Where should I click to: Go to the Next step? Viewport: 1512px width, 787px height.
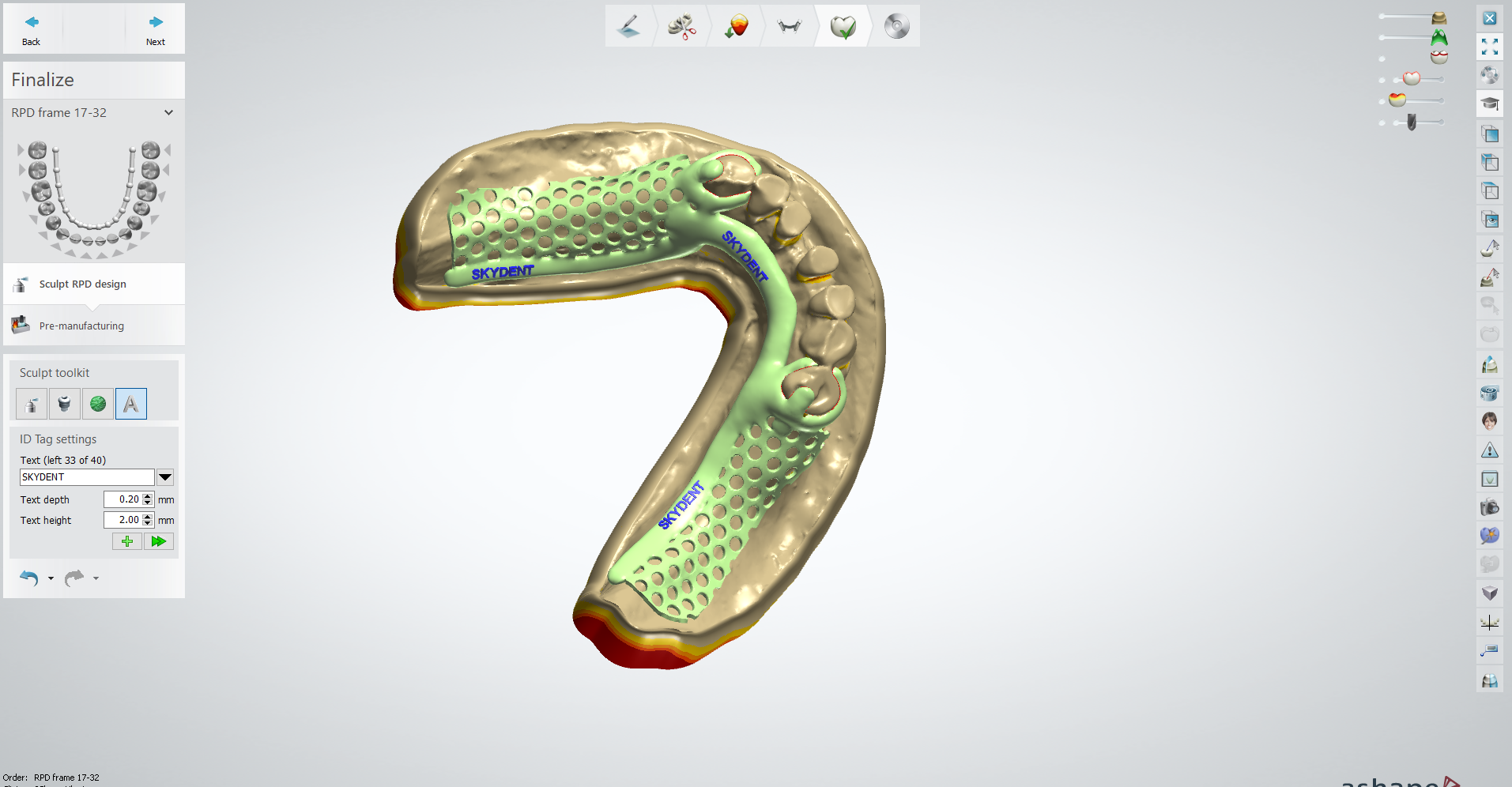pos(156,29)
